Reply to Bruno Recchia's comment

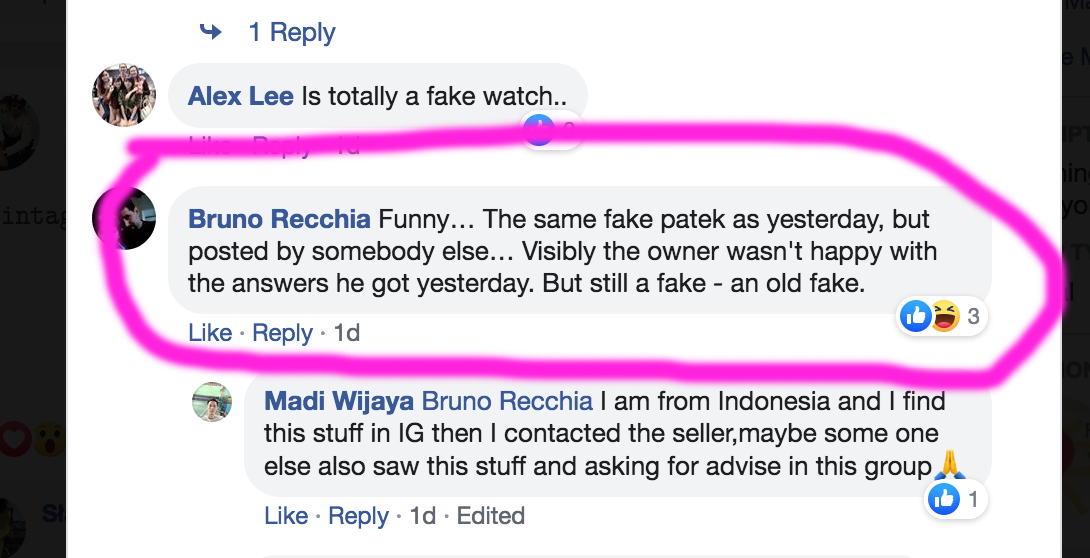[283, 333]
